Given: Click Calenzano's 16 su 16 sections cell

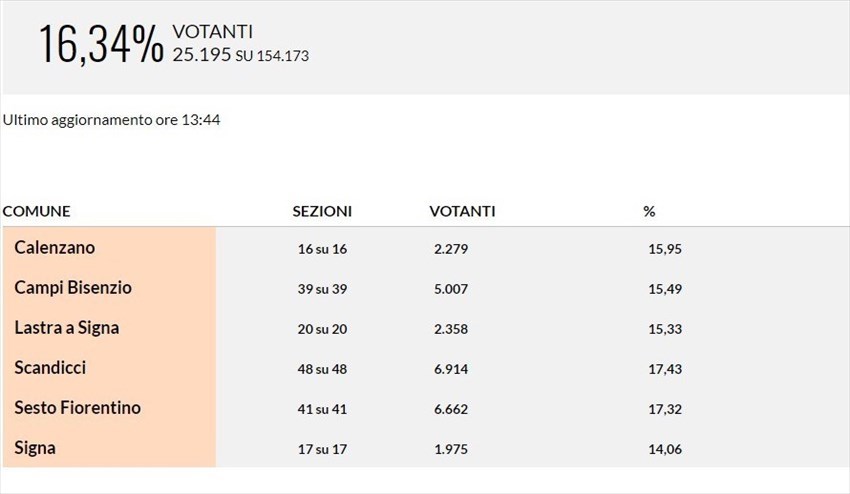Looking at the screenshot, I should pos(322,249).
